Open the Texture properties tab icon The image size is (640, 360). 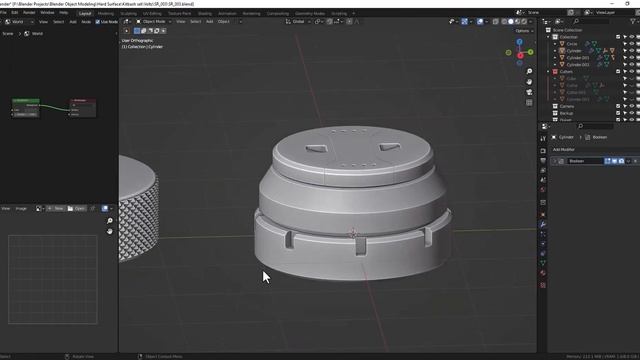pyautogui.click(x=543, y=285)
